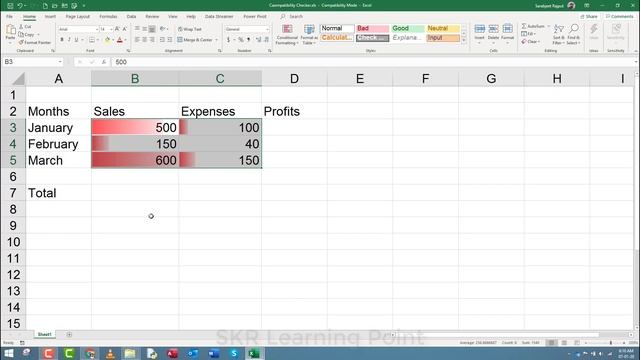
Task: Toggle Wrap Text for selection
Action: (x=190, y=29)
